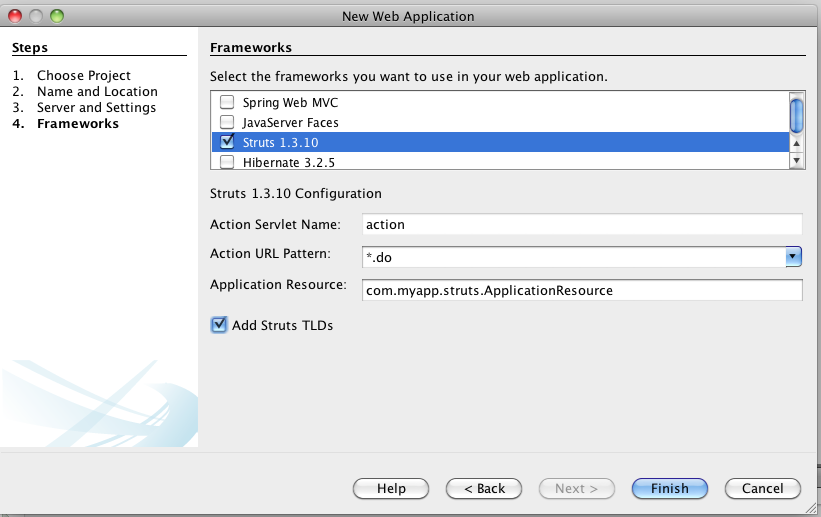Click the Action Servlet Name label
The width and height of the screenshot is (821, 517).
pos(275,224)
